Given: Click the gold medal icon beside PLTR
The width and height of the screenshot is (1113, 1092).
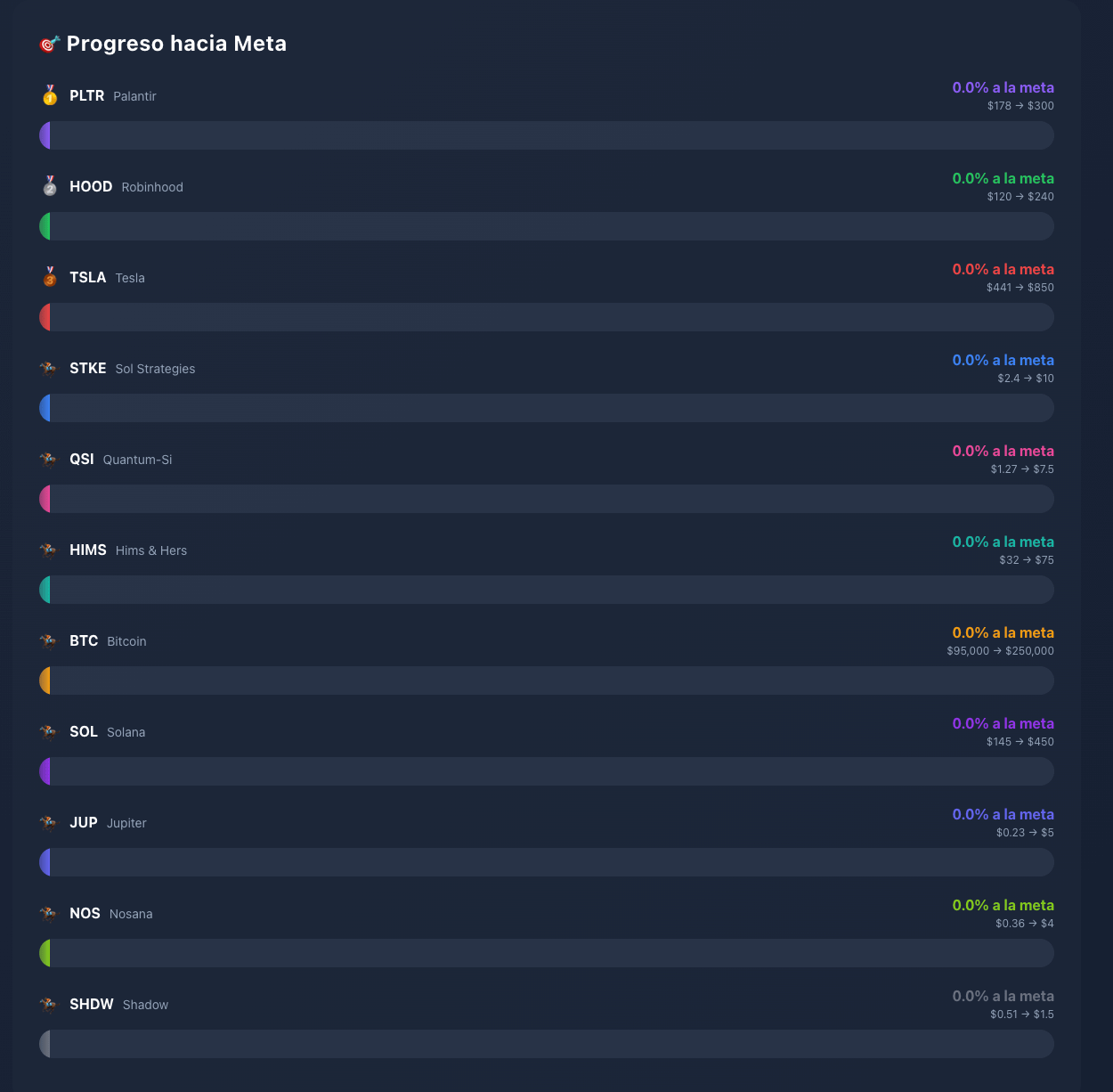Looking at the screenshot, I should point(50,95).
